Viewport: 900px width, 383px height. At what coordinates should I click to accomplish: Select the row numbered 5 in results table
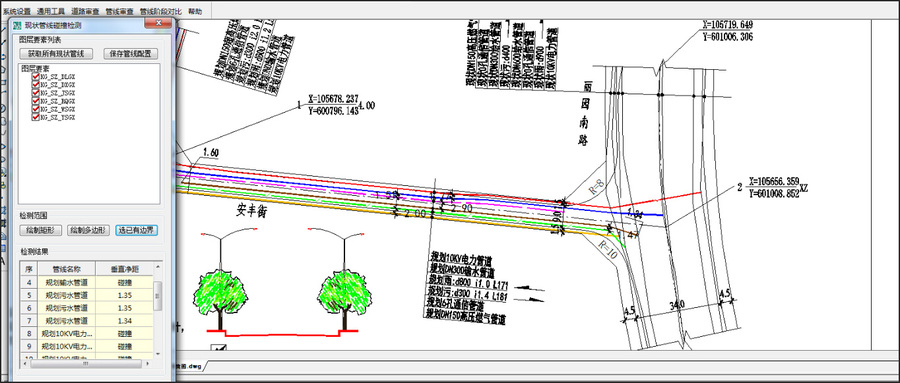click(87, 295)
